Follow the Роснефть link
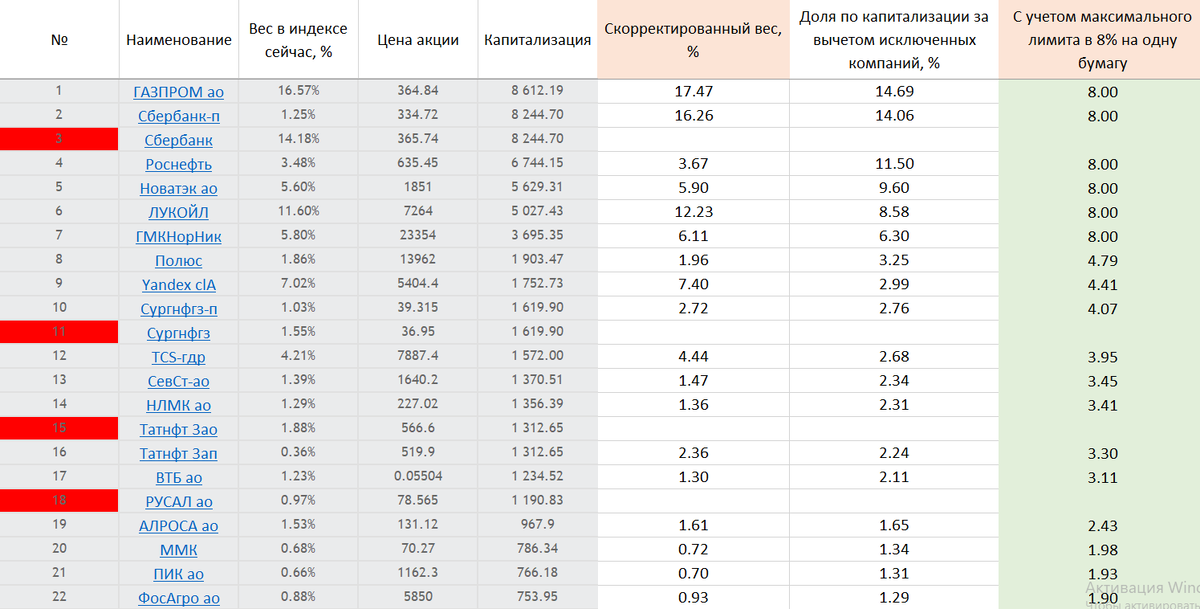Viewport: 1200px width, 609px height. pyautogui.click(x=179, y=164)
